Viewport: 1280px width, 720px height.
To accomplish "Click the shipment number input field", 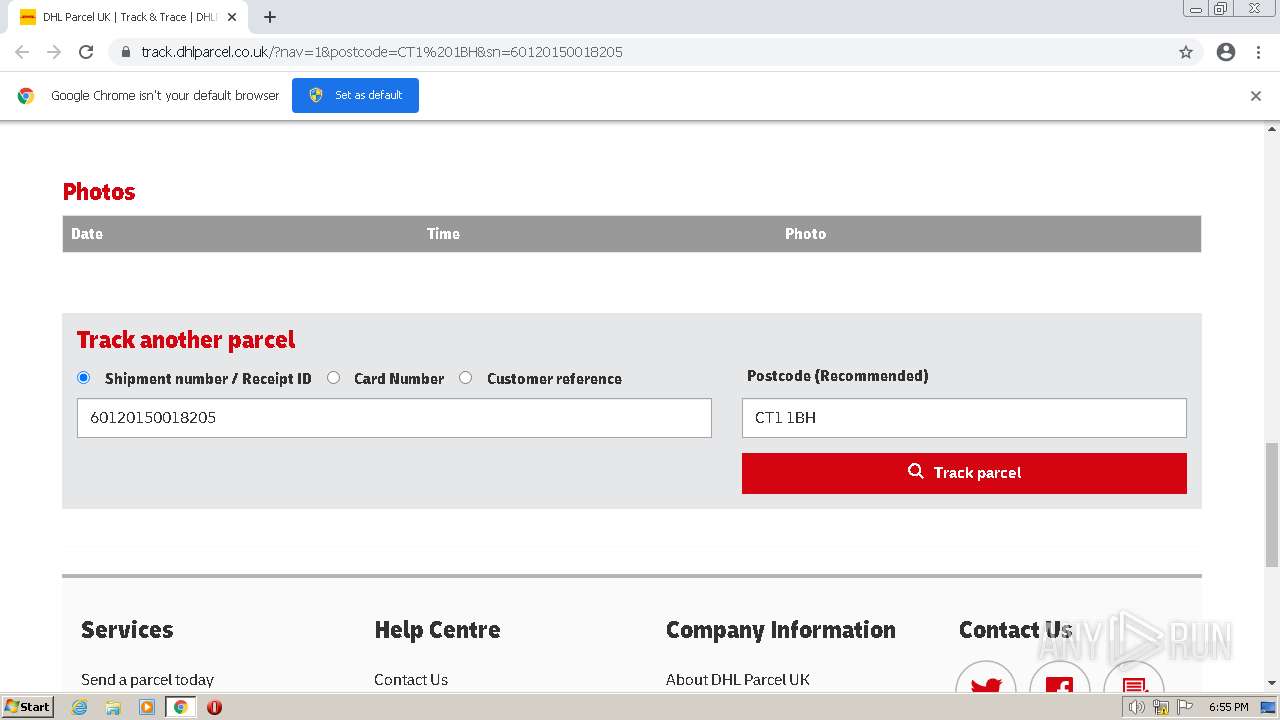I will [394, 418].
